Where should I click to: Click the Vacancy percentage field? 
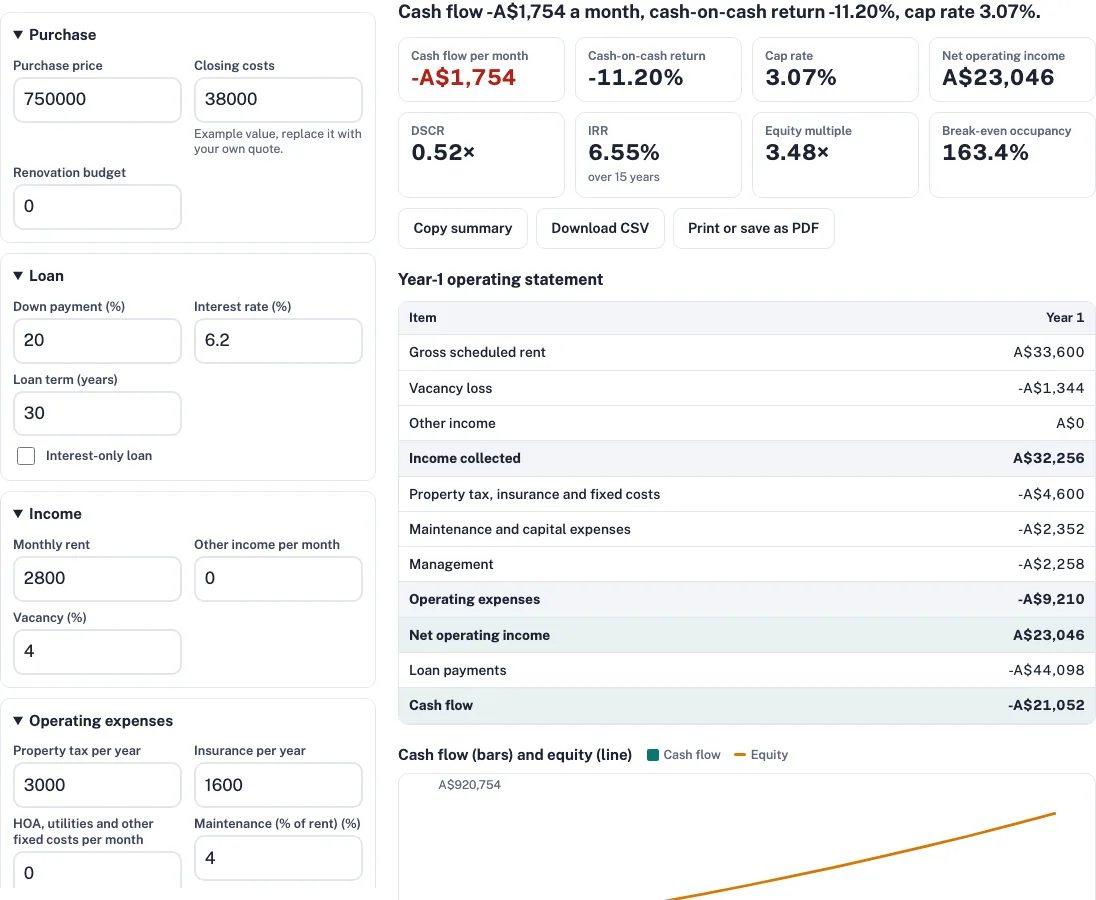point(97,651)
